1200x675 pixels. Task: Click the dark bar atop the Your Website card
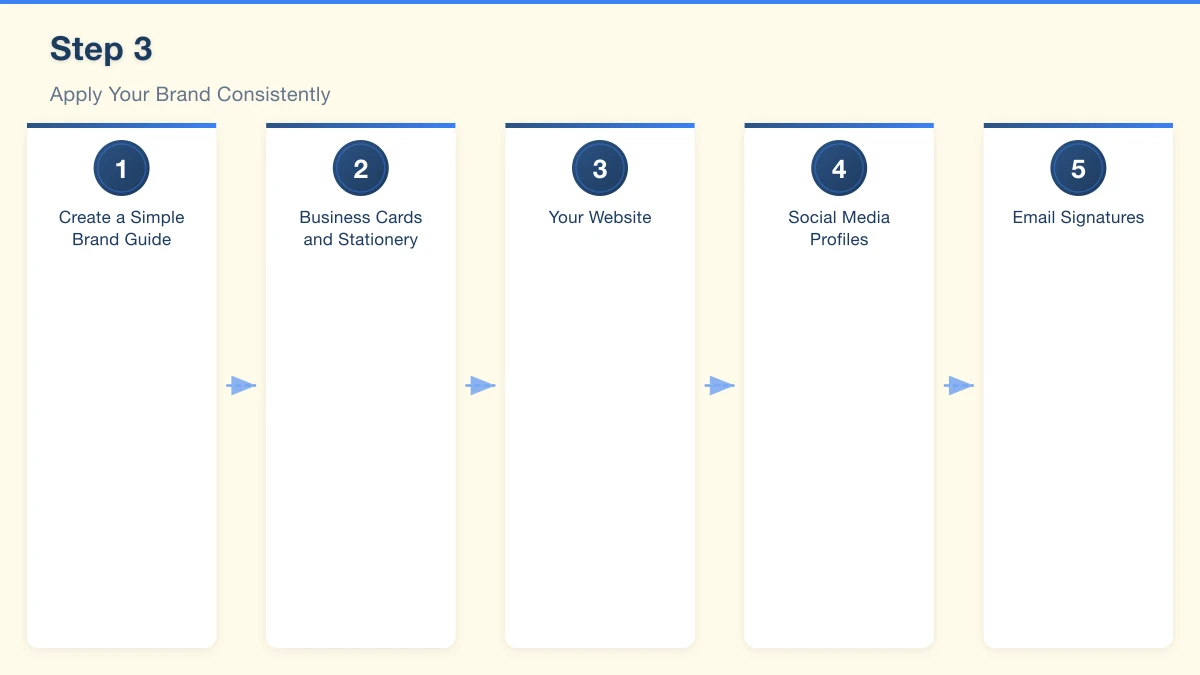coord(530,124)
